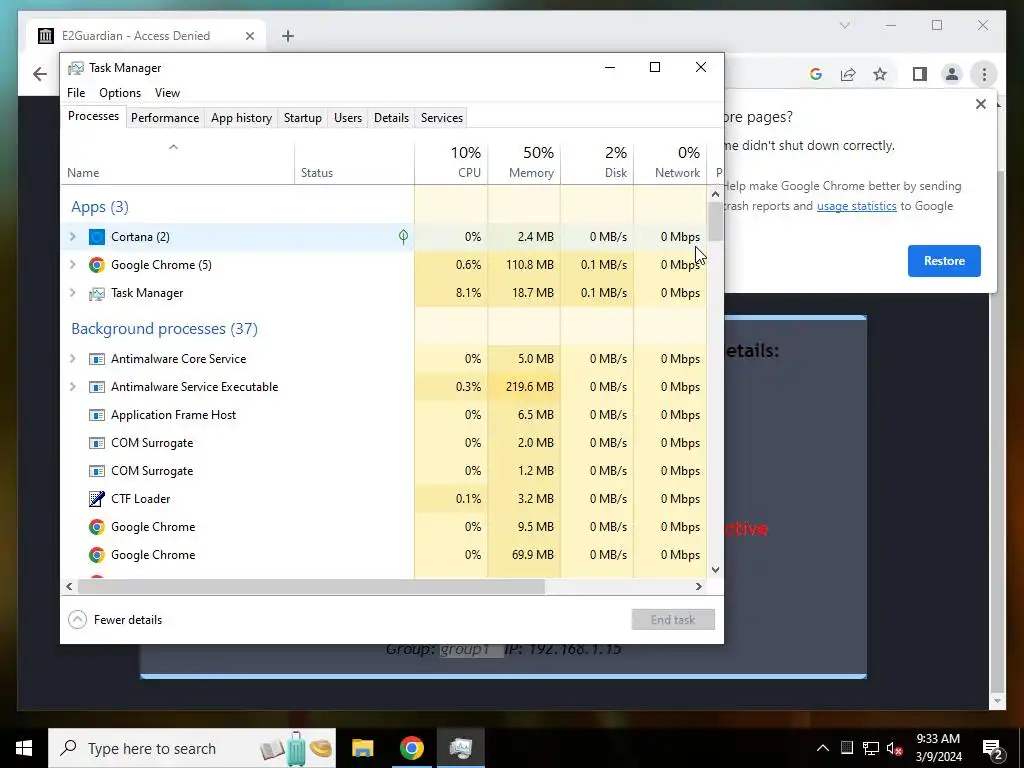Screen dimensions: 1024x768
Task: Switch to the Performance tab
Action: [165, 118]
